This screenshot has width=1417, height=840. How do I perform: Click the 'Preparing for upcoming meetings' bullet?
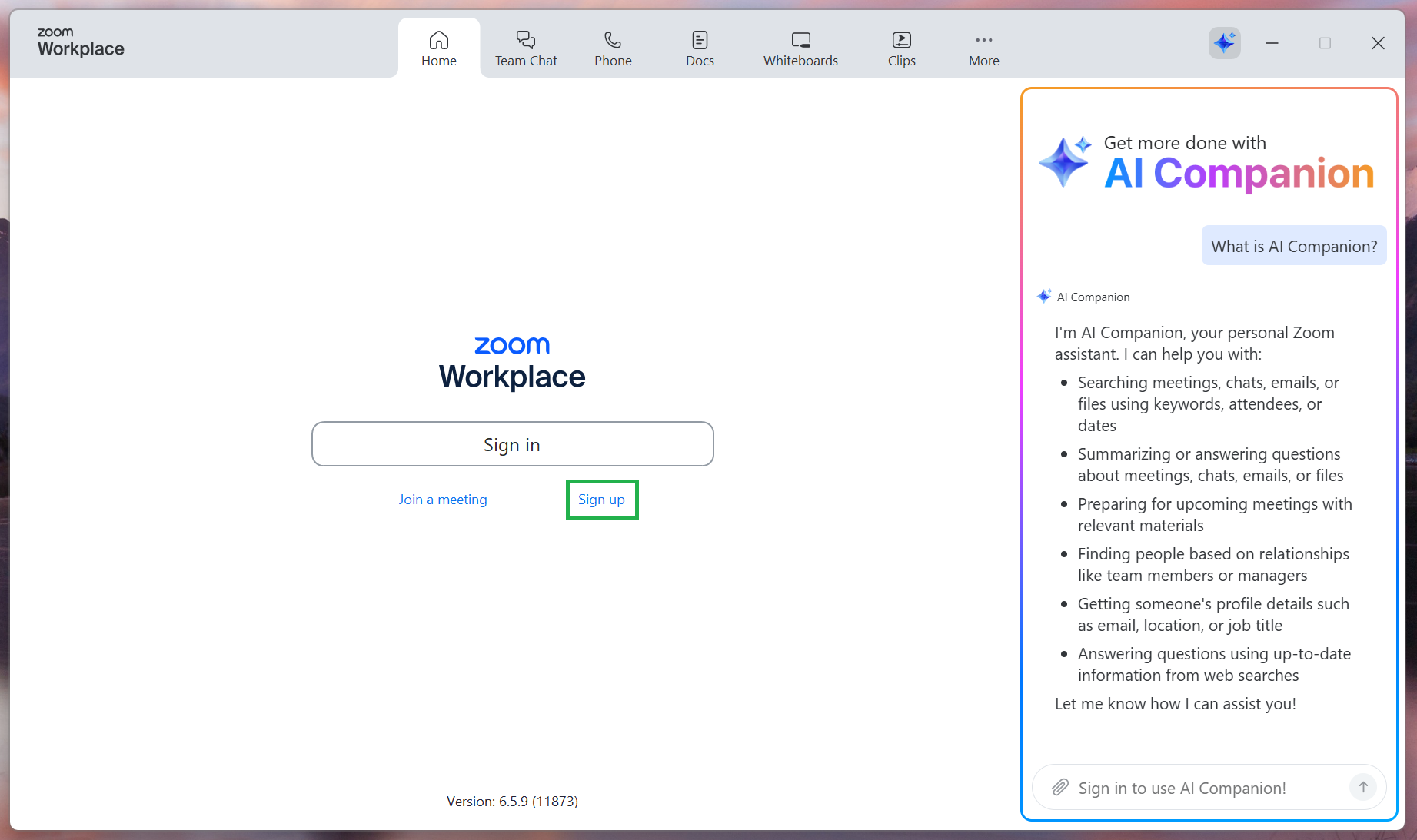1215,515
